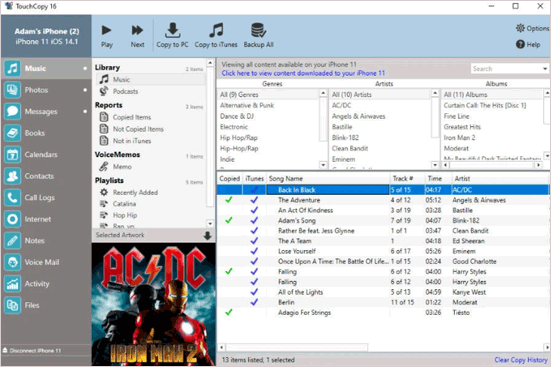Click Clear Copy History link
This screenshot has height=367, width=551.
tap(521, 360)
